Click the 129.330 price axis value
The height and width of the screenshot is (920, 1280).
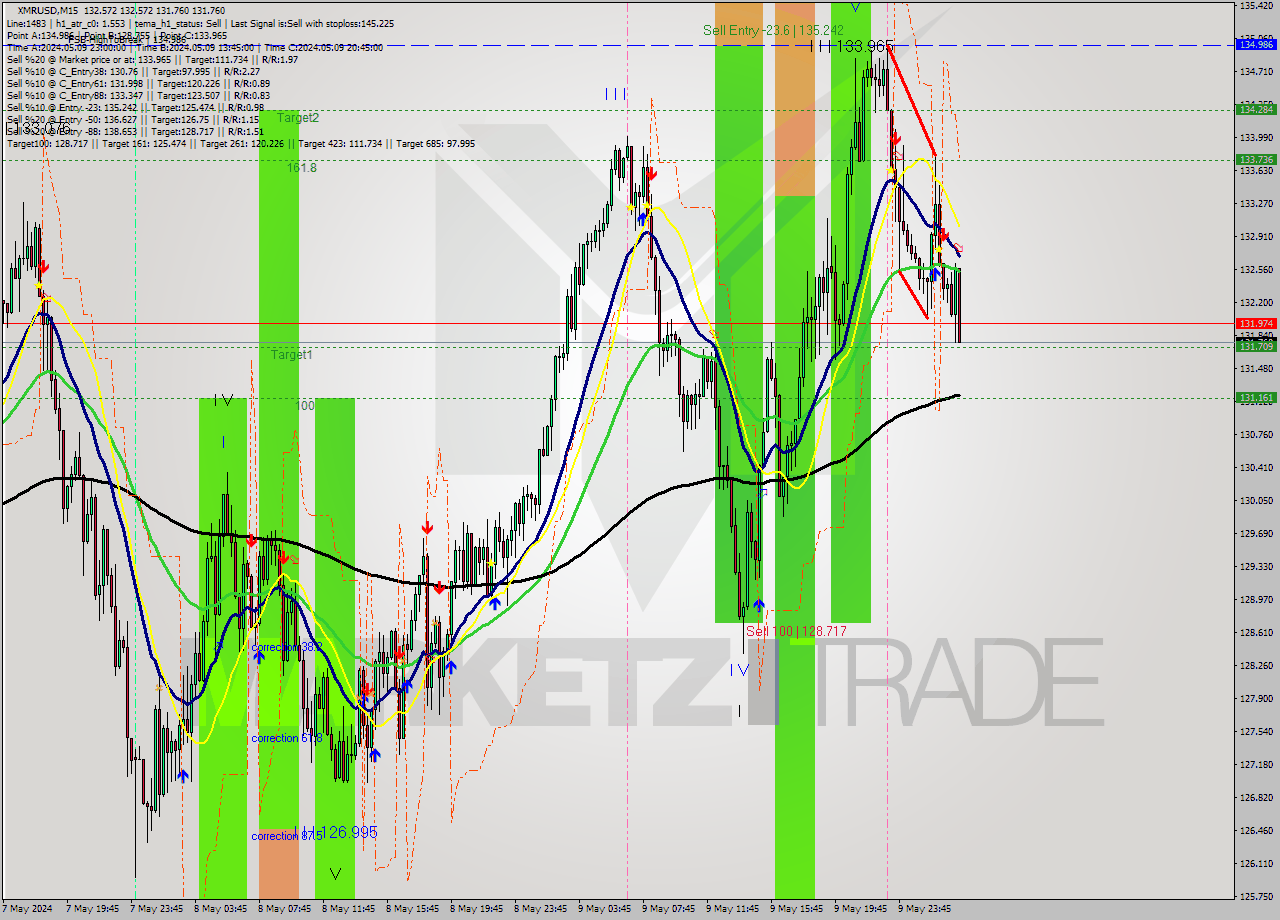(x=1256, y=567)
